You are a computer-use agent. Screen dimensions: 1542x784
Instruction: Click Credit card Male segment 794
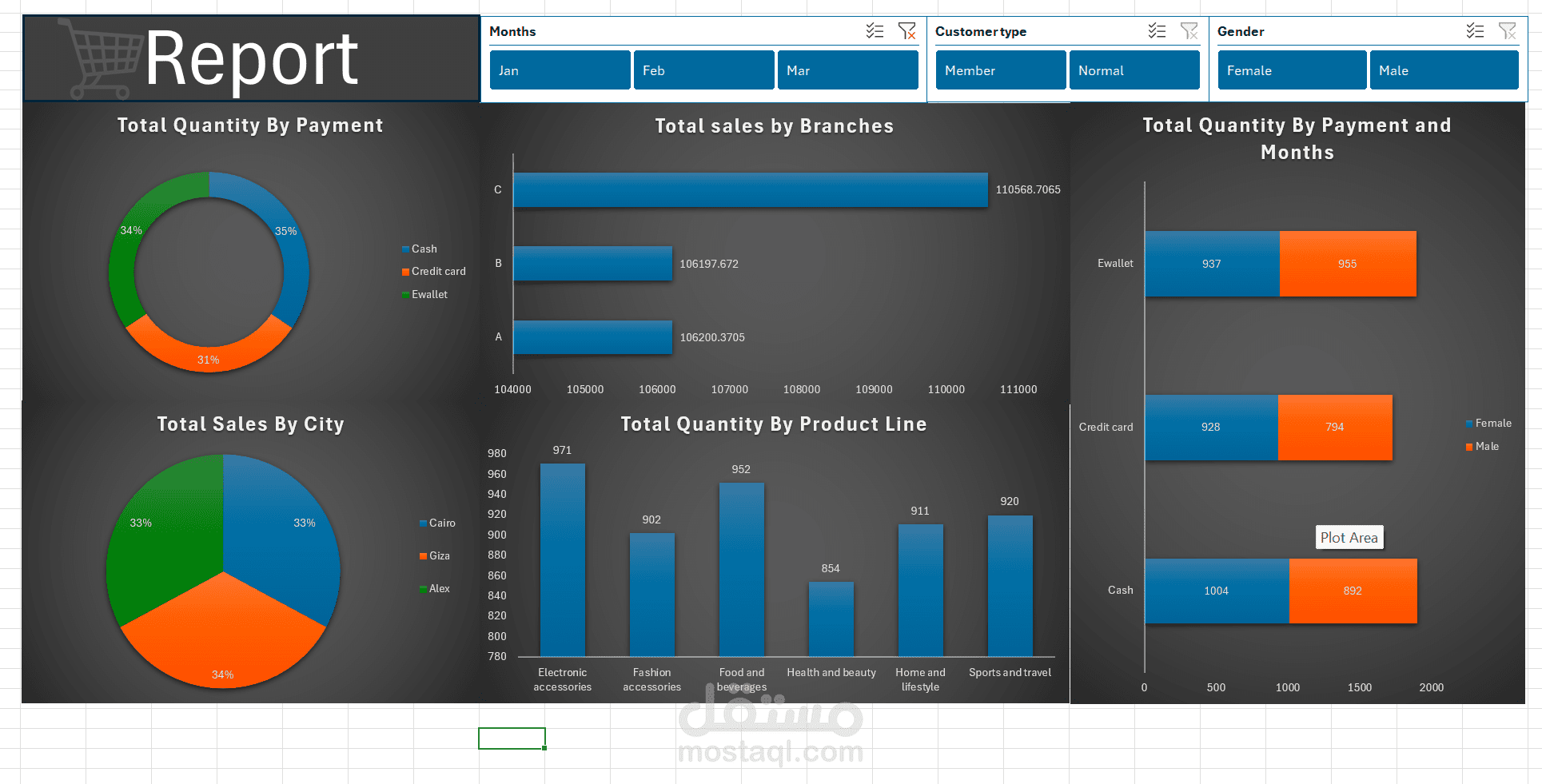(x=1335, y=428)
